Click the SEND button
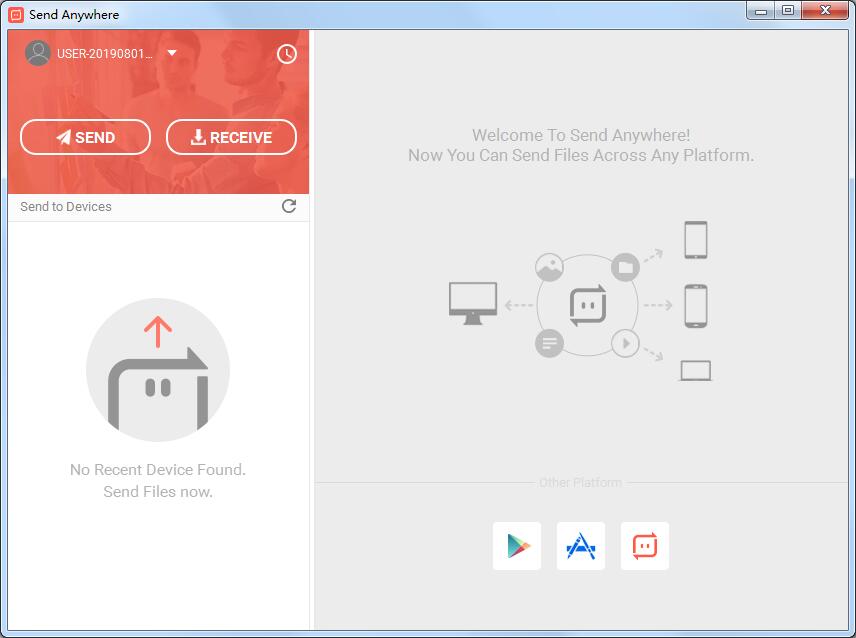856x638 pixels. point(85,137)
